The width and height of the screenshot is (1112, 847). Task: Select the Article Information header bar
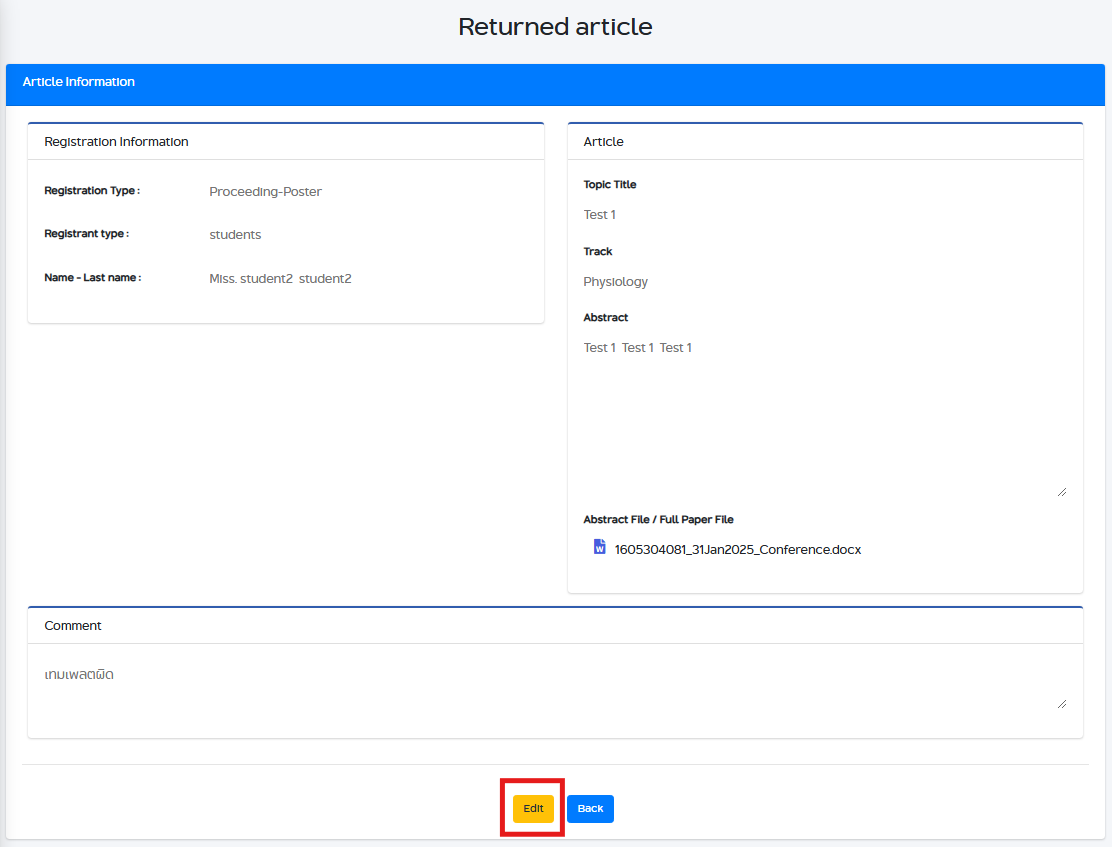(555, 83)
